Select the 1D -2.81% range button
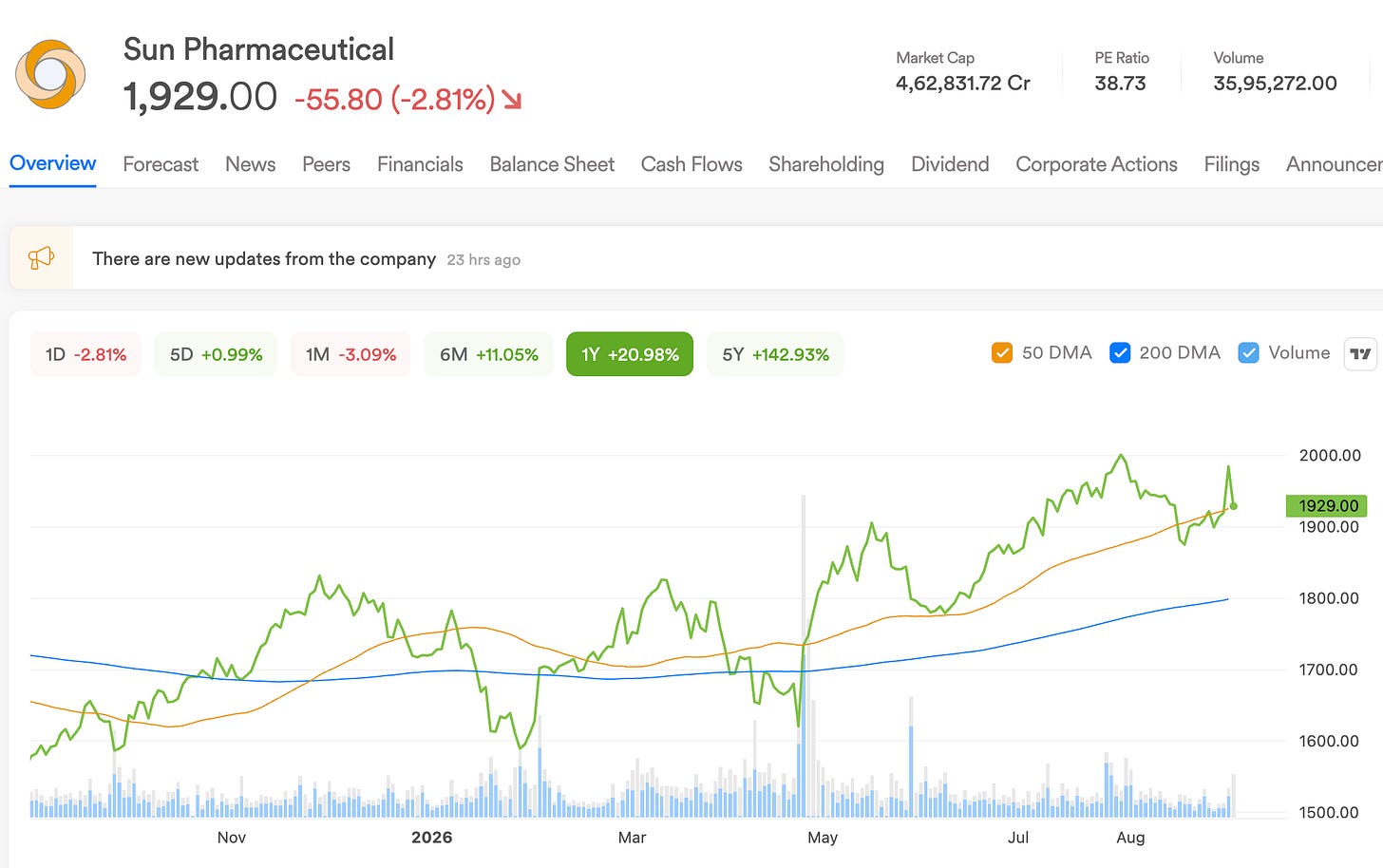1383x868 pixels. pos(85,354)
